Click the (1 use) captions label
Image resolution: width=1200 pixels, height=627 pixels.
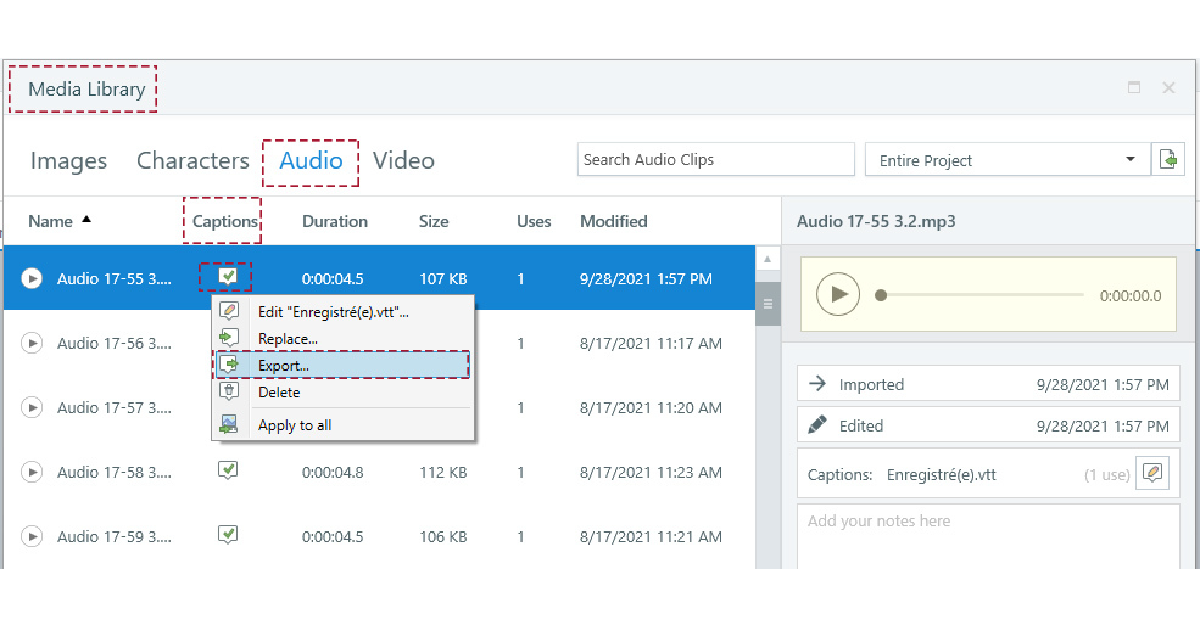[1107, 475]
